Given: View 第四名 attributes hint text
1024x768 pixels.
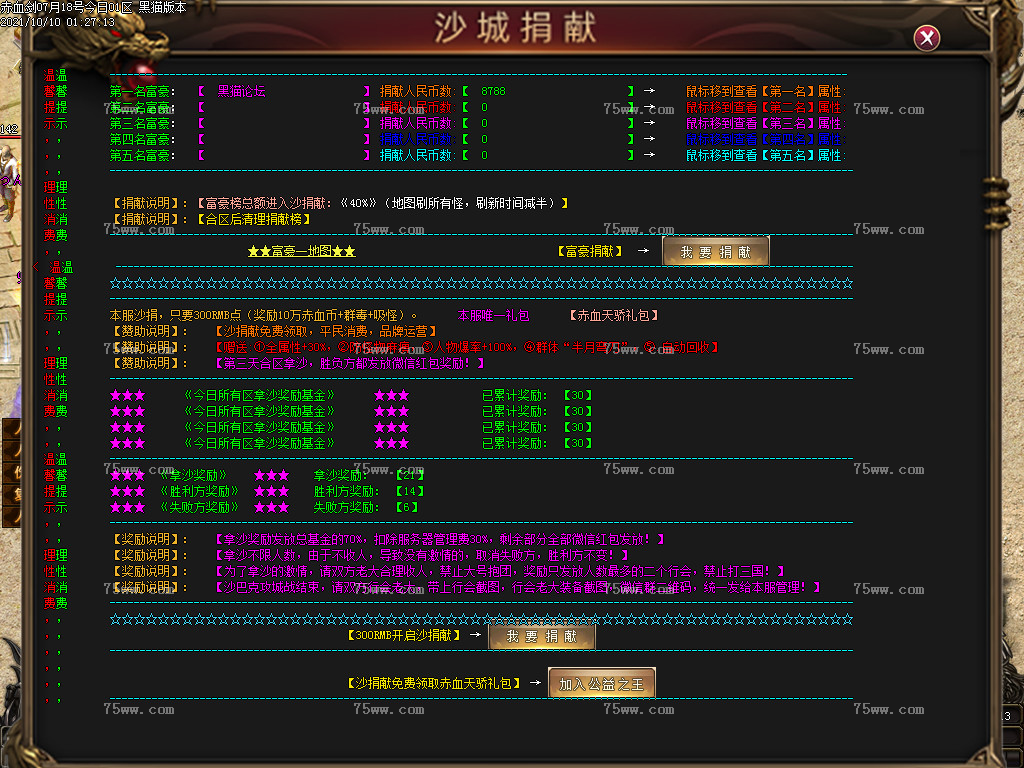Looking at the screenshot, I should click(765, 139).
